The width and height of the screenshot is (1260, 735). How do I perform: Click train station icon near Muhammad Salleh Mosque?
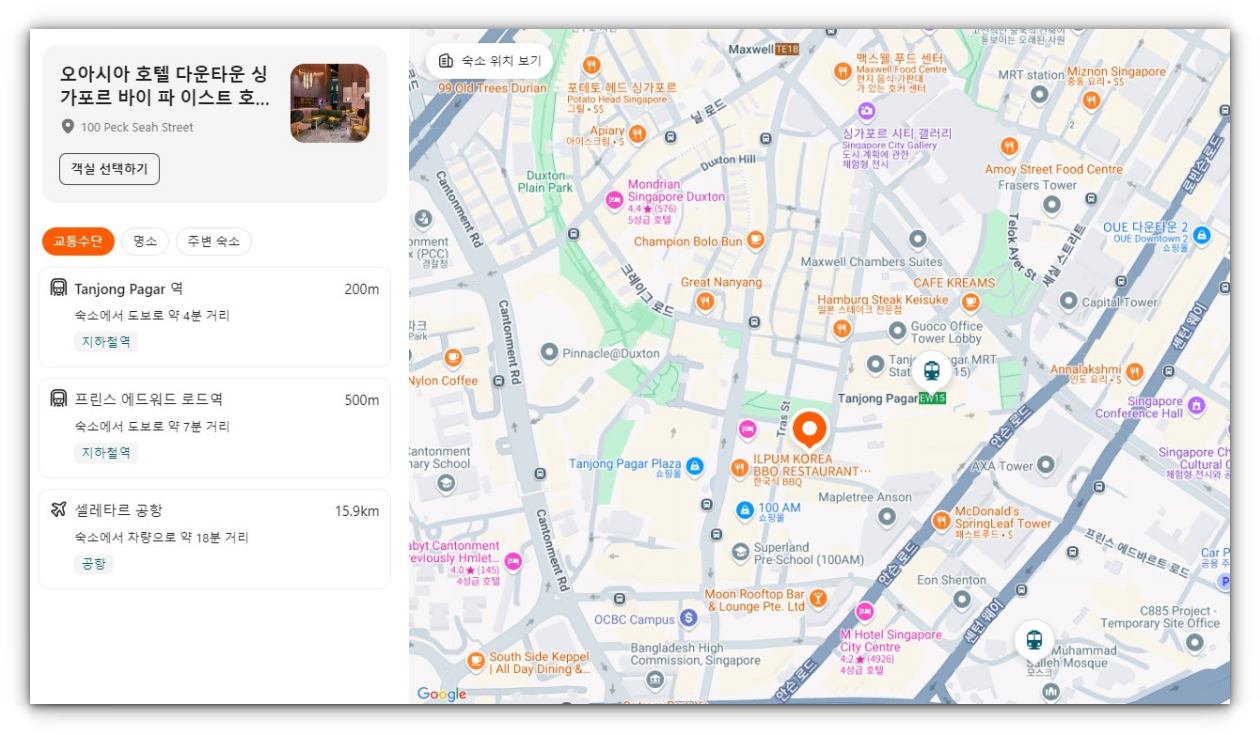pyautogui.click(x=1034, y=639)
